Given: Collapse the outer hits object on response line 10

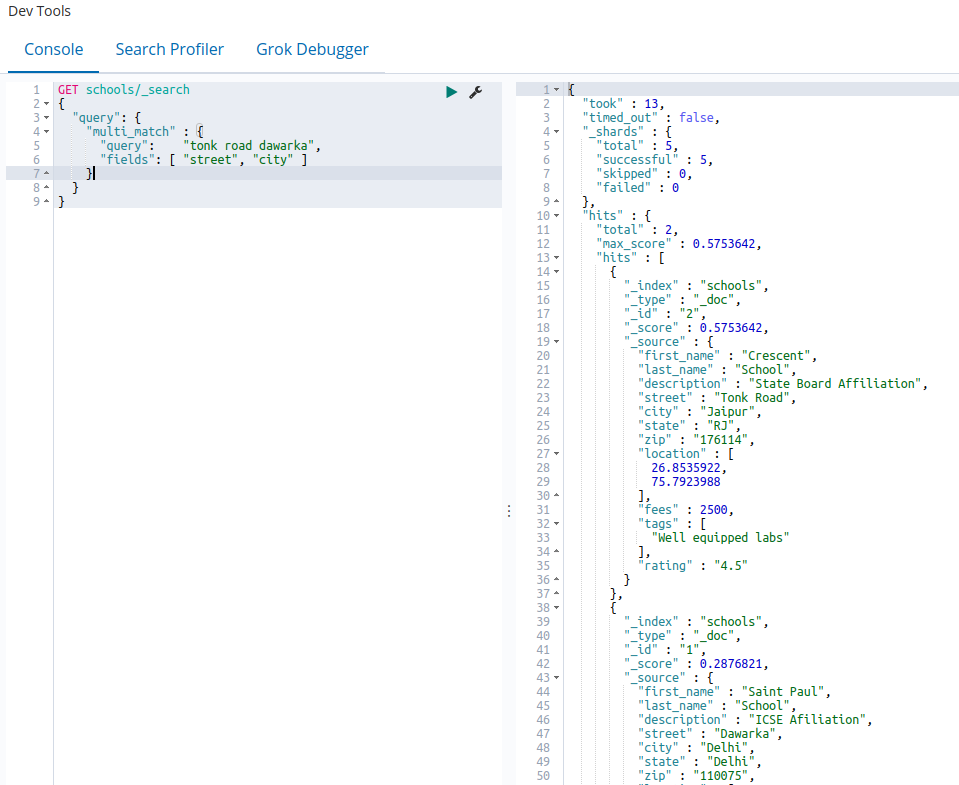Looking at the screenshot, I should [x=557, y=216].
